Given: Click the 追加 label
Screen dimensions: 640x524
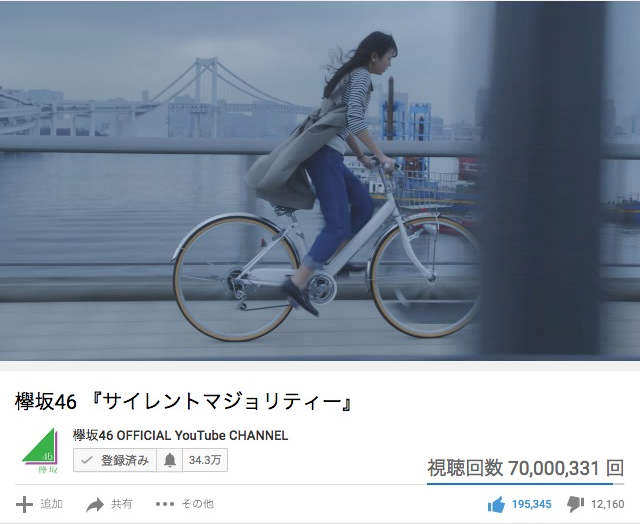Looking at the screenshot, I should click(51, 504).
